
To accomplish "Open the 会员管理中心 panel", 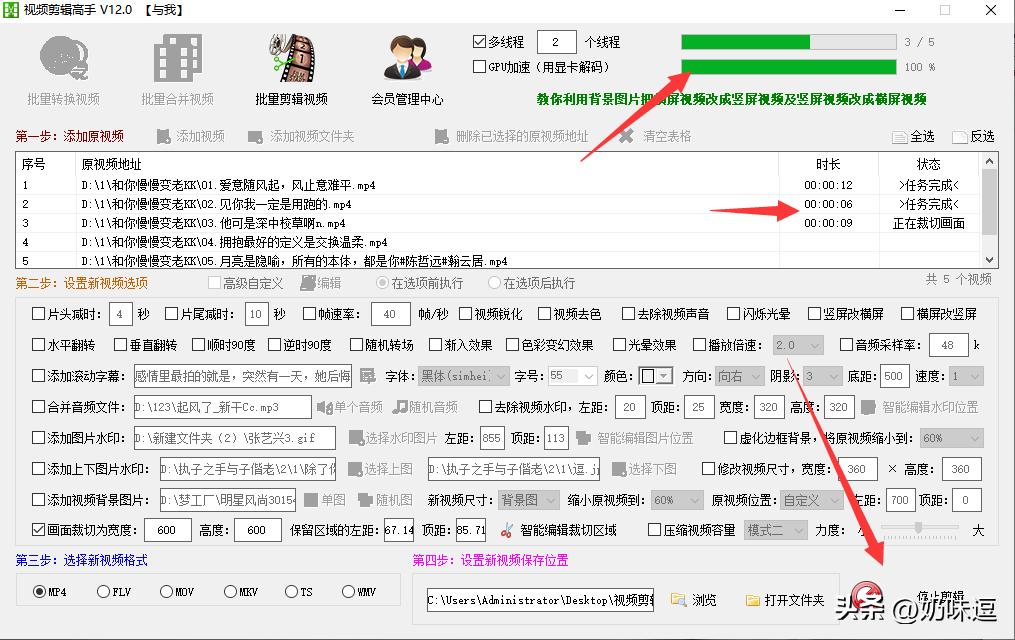I will (x=405, y=62).
